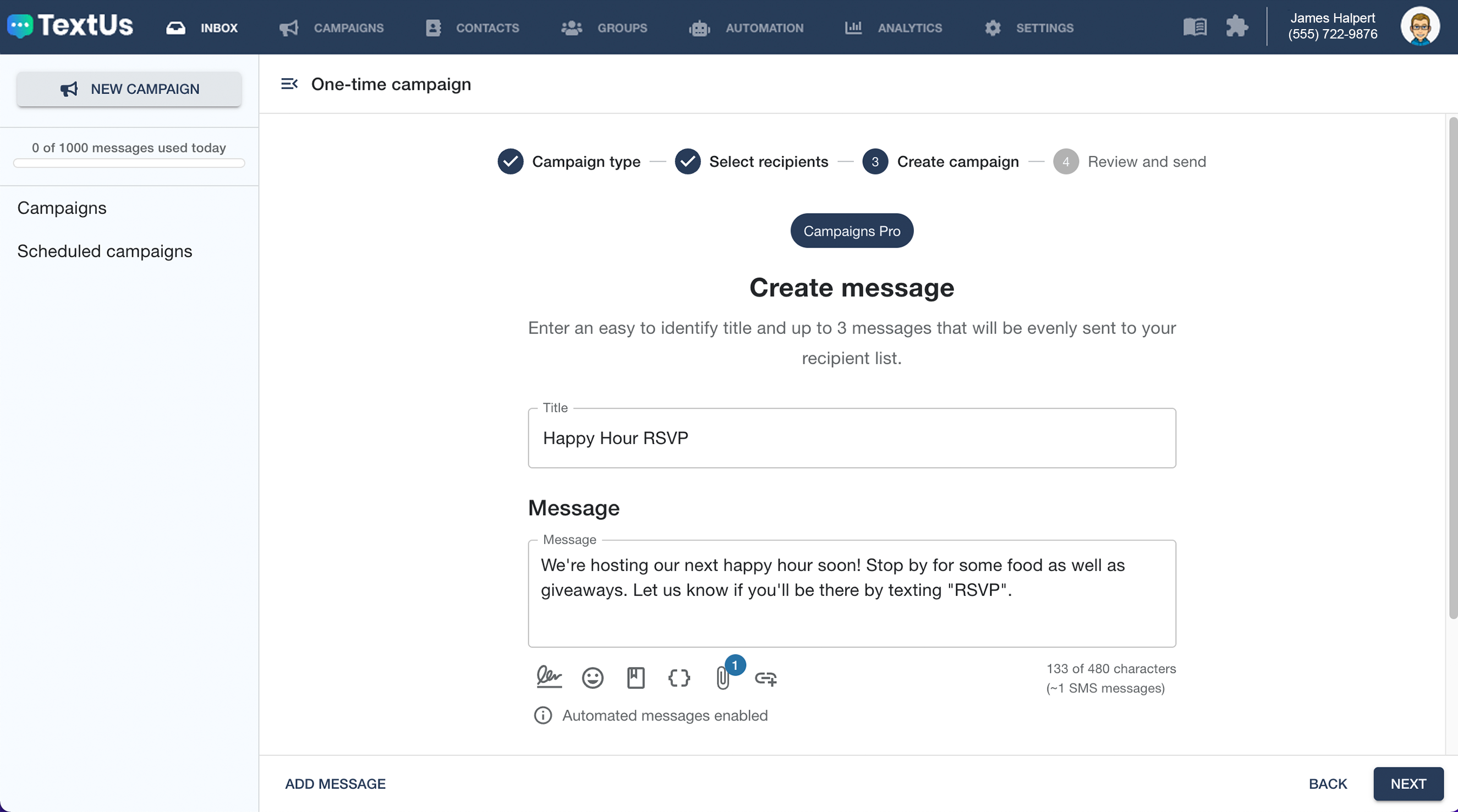Click the Automated messages enabled info toggle
This screenshot has height=812, width=1458.
coord(542,715)
